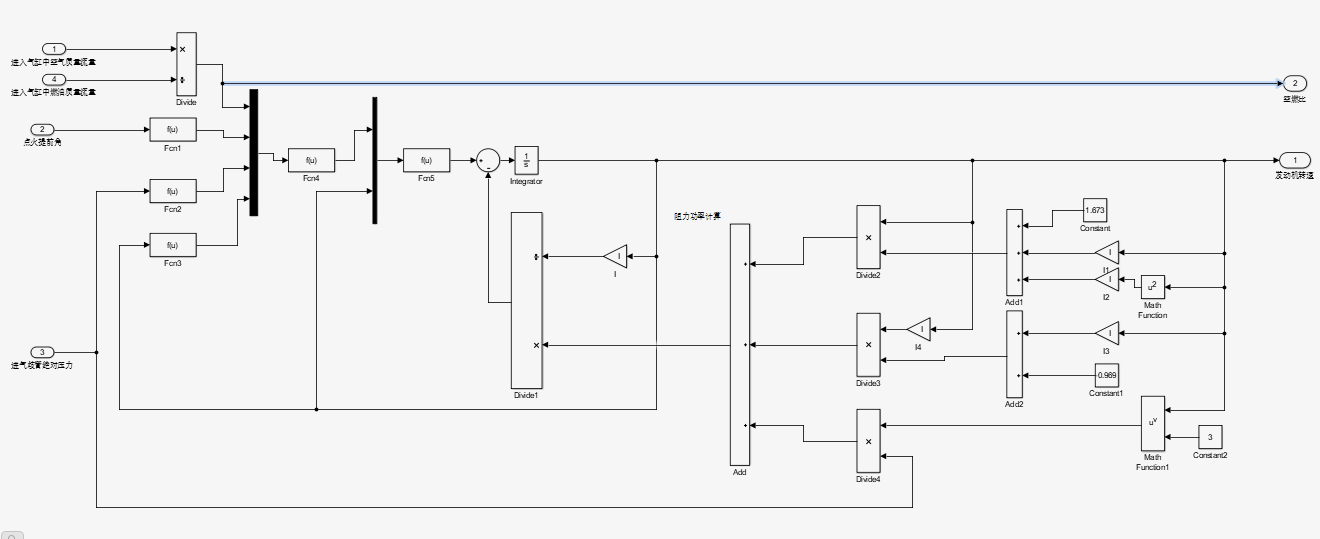Click the 阻力功率计算 annotation text
1320x539 pixels.
[698, 215]
